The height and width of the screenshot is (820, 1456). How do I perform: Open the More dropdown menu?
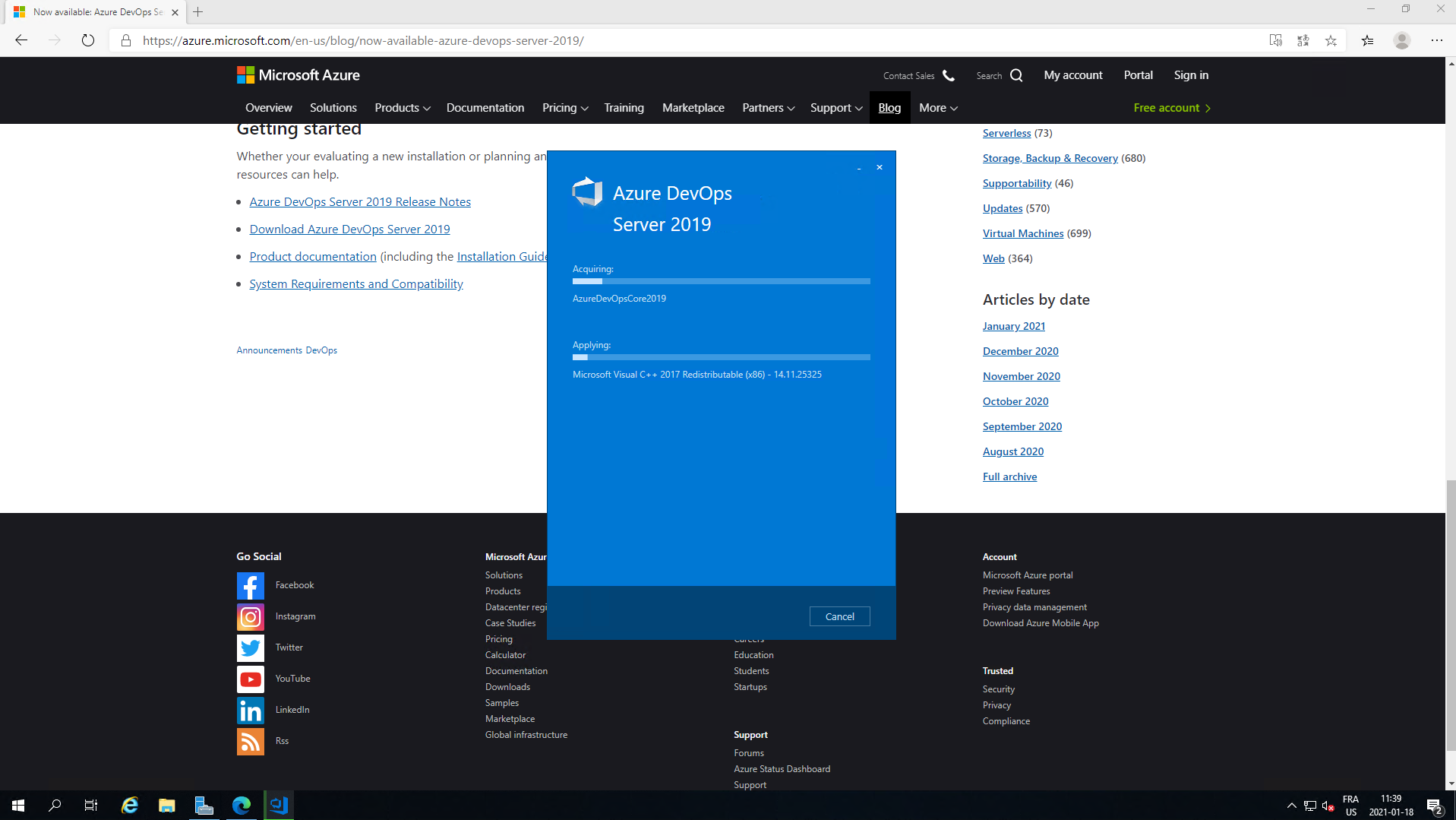coord(937,108)
